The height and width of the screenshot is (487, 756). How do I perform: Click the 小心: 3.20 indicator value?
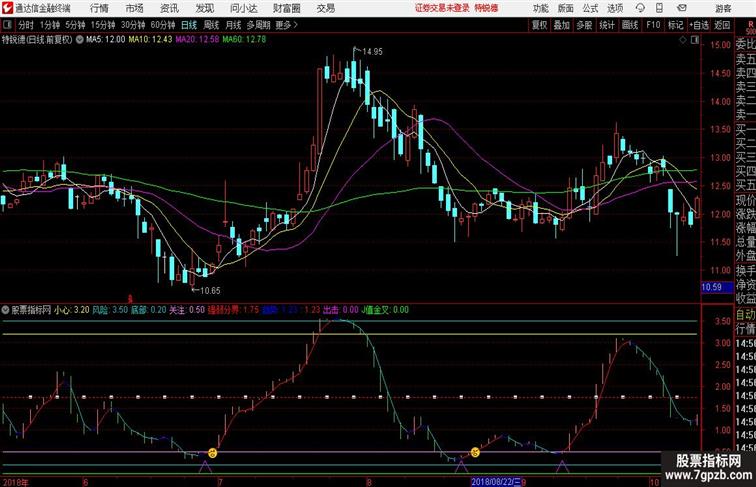[x=72, y=310]
